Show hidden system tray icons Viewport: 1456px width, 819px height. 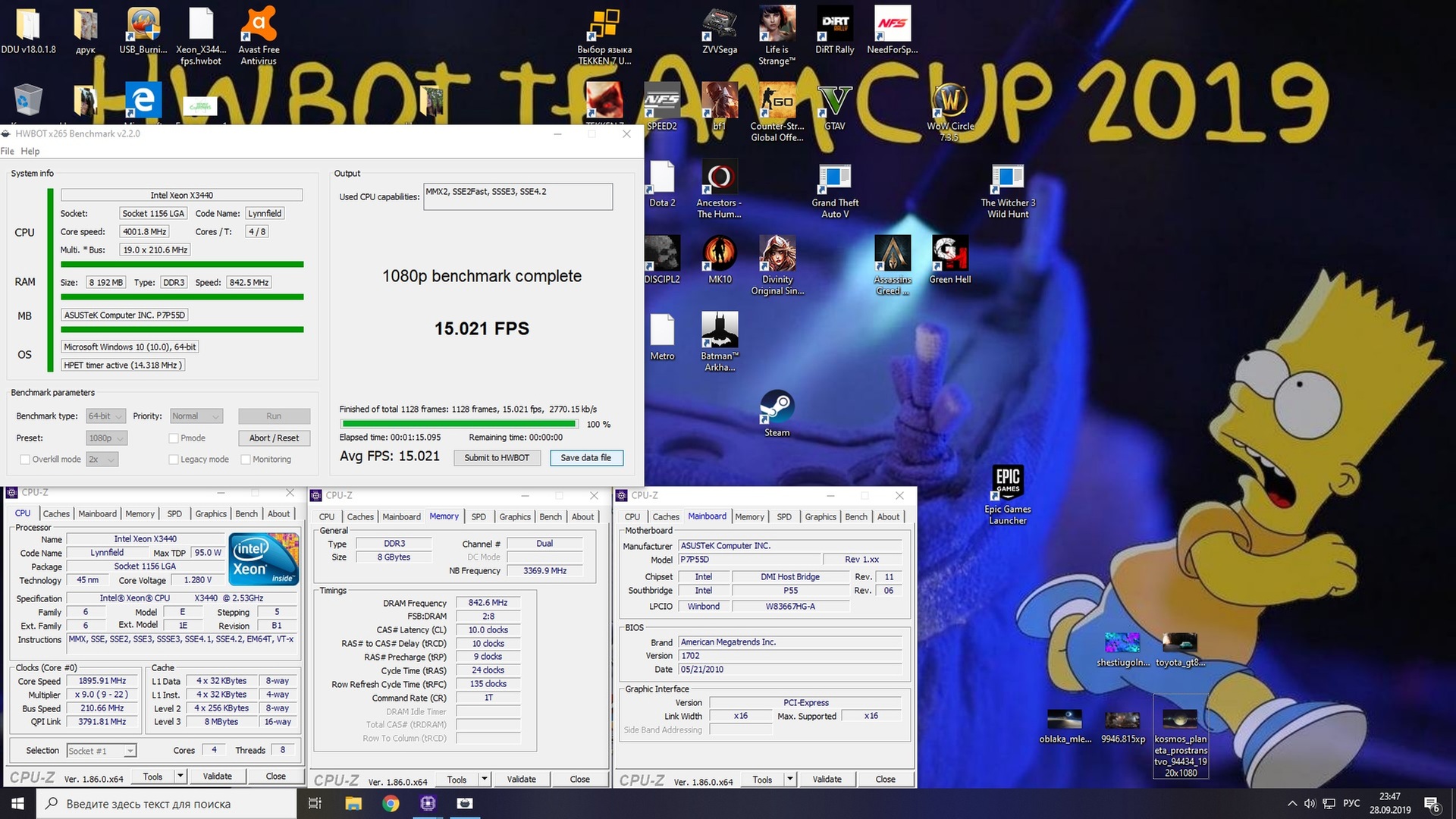click(x=1292, y=804)
